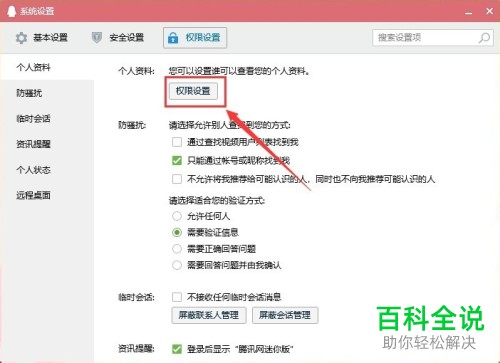Screen dimensions: 500x363
Task: Go to 防骚扰 in the sidebar
Action: pos(47,93)
